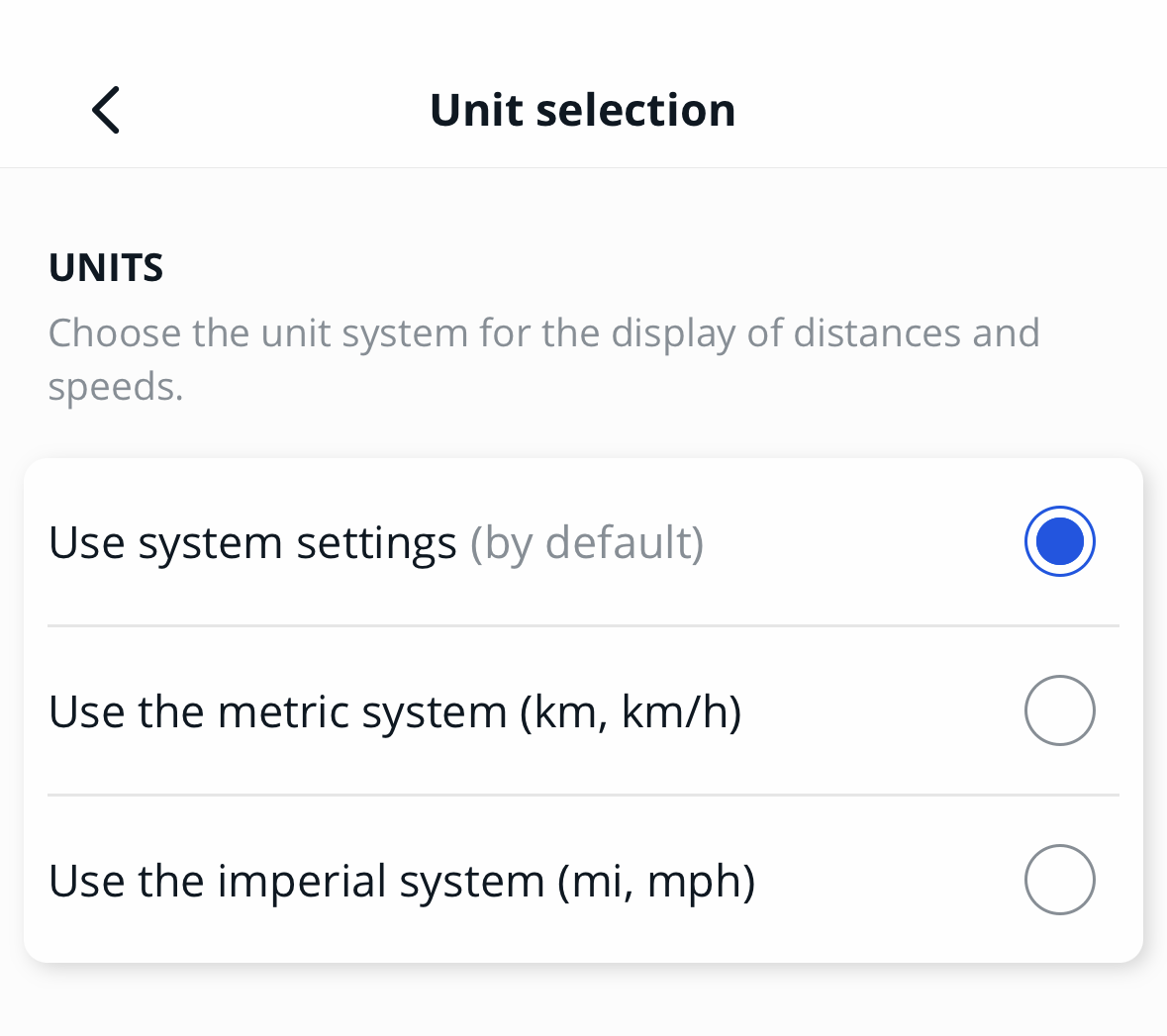The width and height of the screenshot is (1167, 1036).
Task: Click the "Use the metric system" label
Action: click(277, 712)
